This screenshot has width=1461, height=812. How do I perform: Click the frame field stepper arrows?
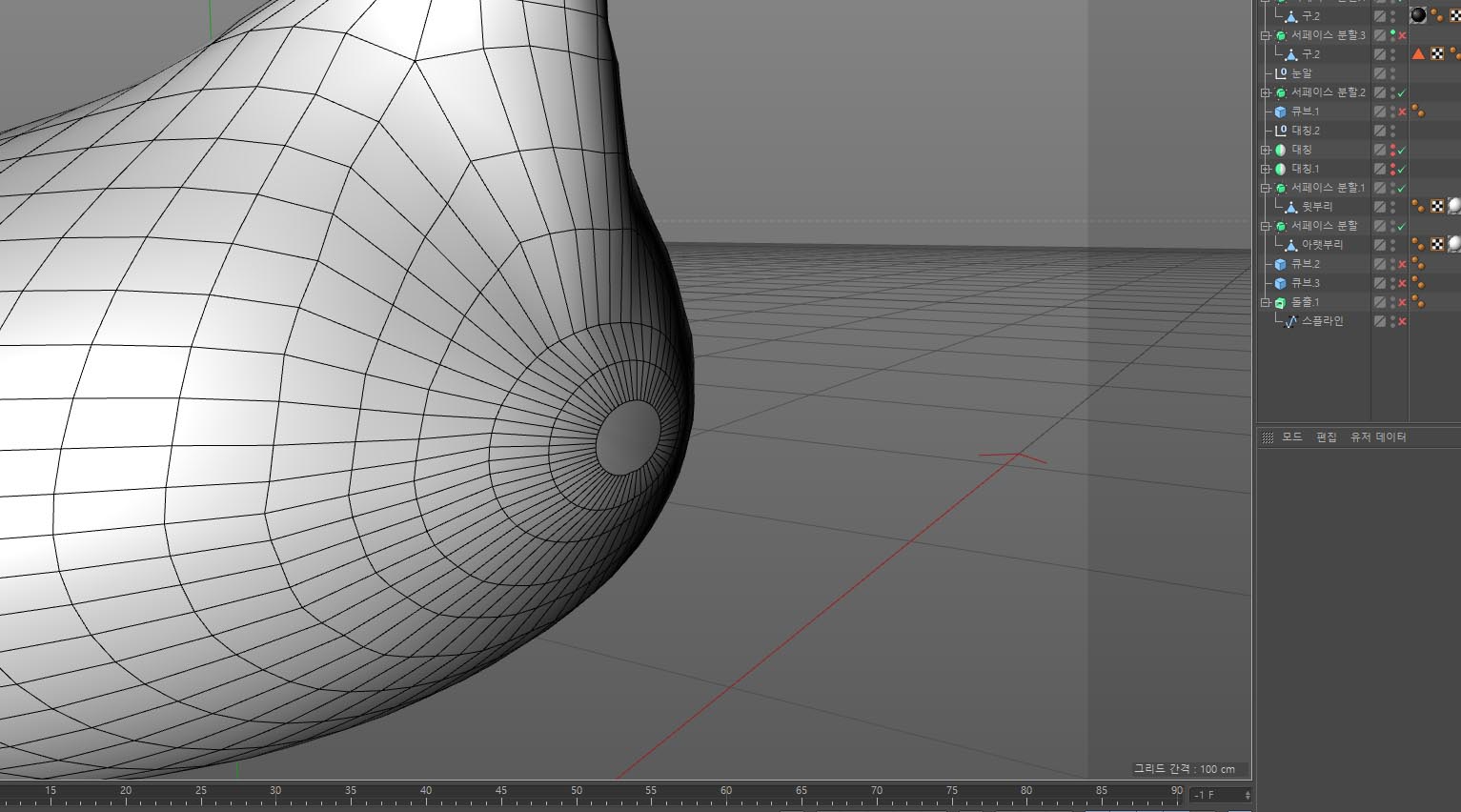[x=1248, y=795]
